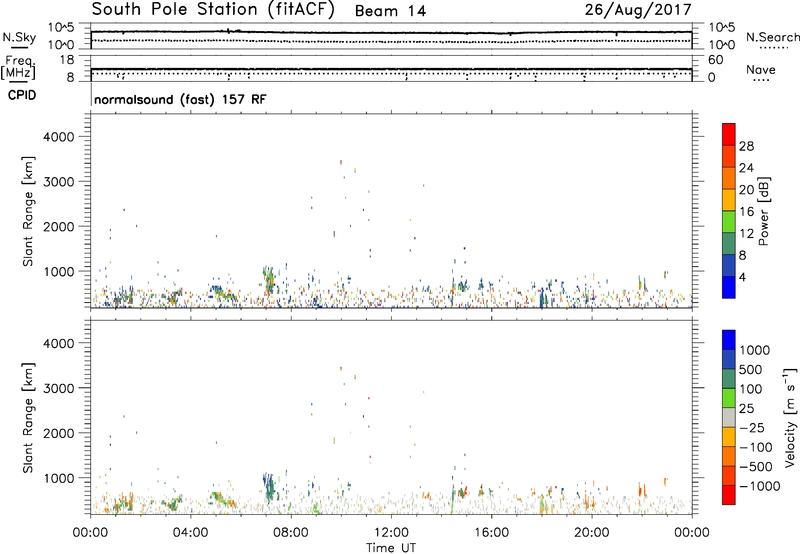Image resolution: width=800 pixels, height=554 pixels.
Task: Click power colorbar tick '4'
Action: tap(743, 278)
